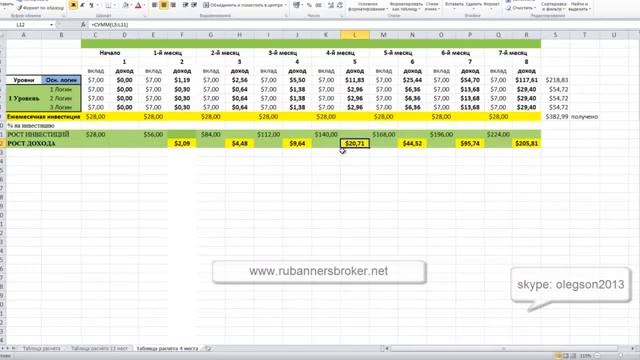Toggle center alignment button
The image size is (640, 360).
[164, 5]
